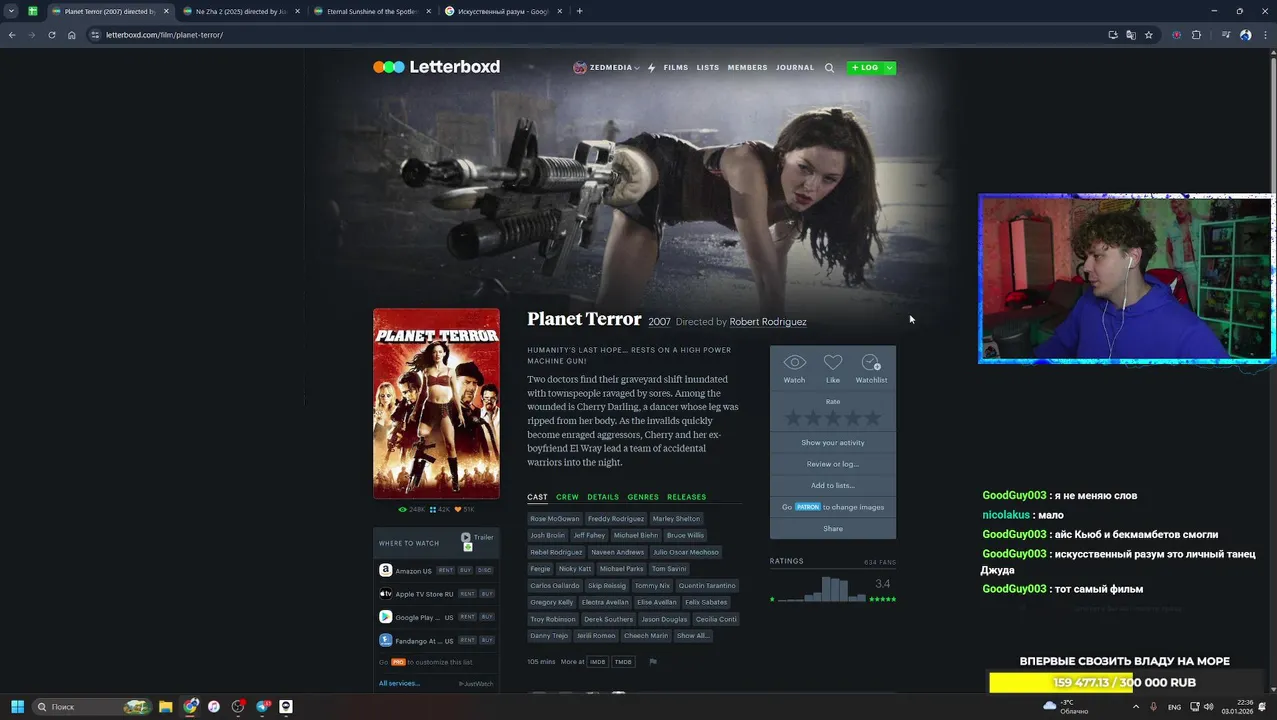Switch to the CREW tab
Image resolution: width=1277 pixels, height=720 pixels.
[567, 497]
